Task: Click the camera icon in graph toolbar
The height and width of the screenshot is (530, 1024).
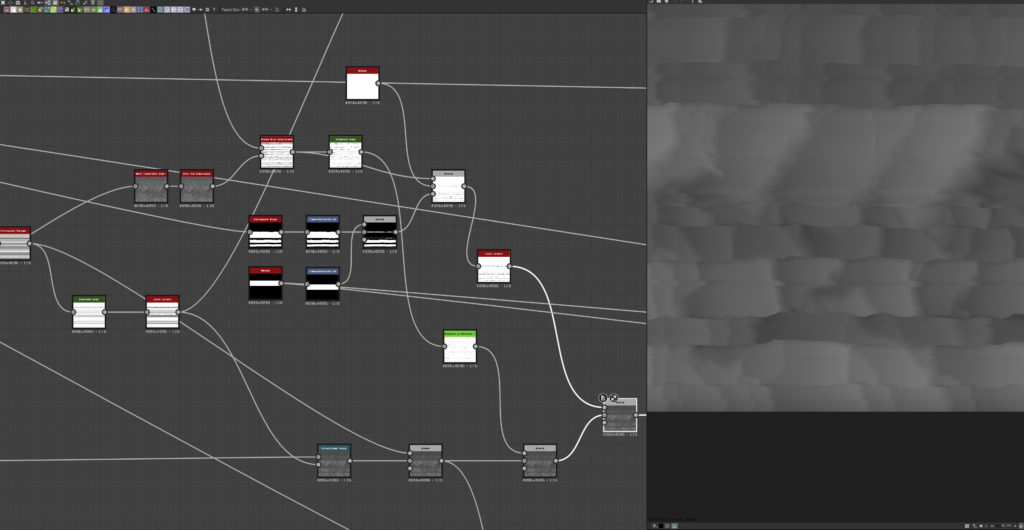Action: [18, 3]
